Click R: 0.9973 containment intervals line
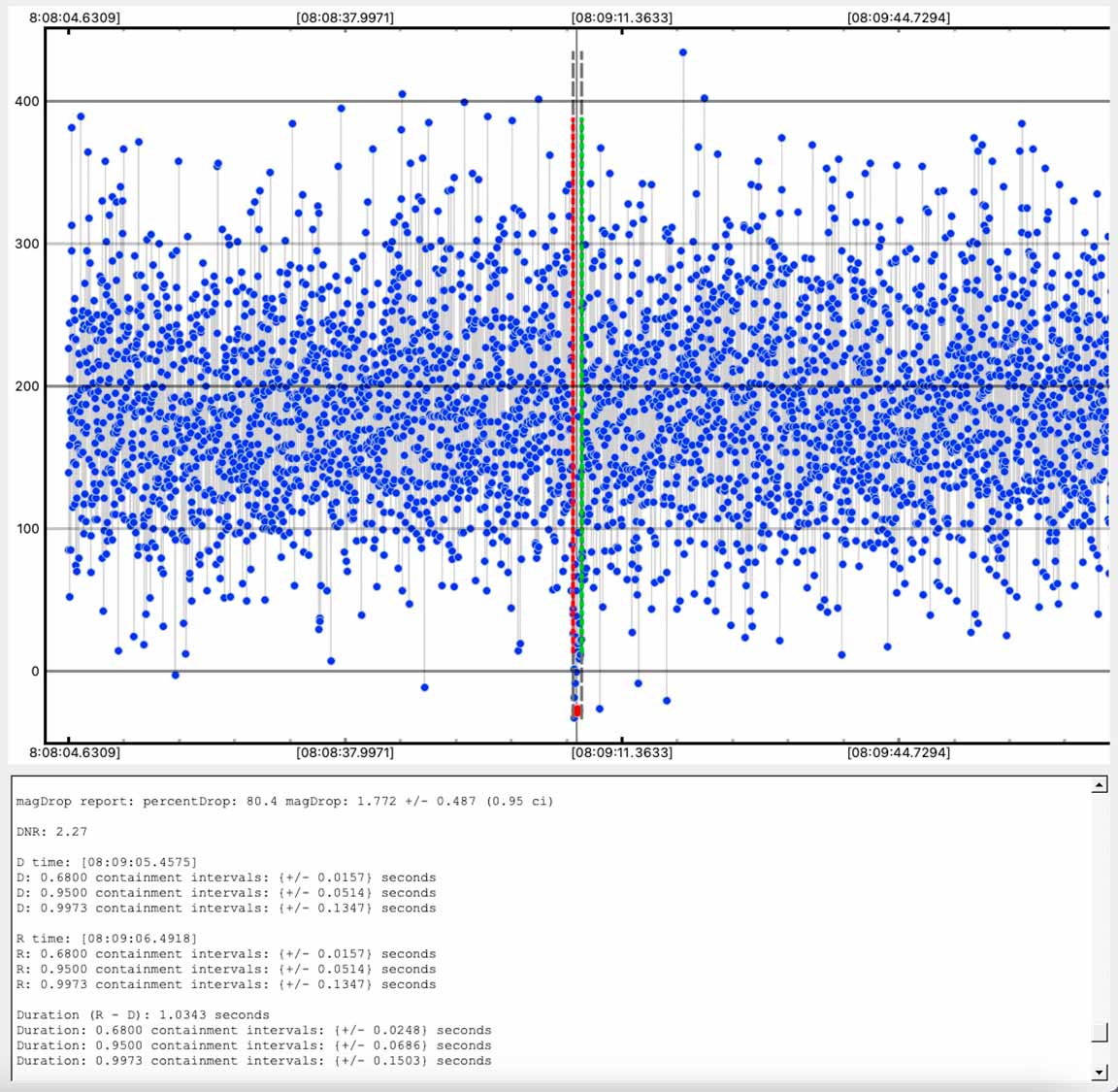 click(225, 984)
